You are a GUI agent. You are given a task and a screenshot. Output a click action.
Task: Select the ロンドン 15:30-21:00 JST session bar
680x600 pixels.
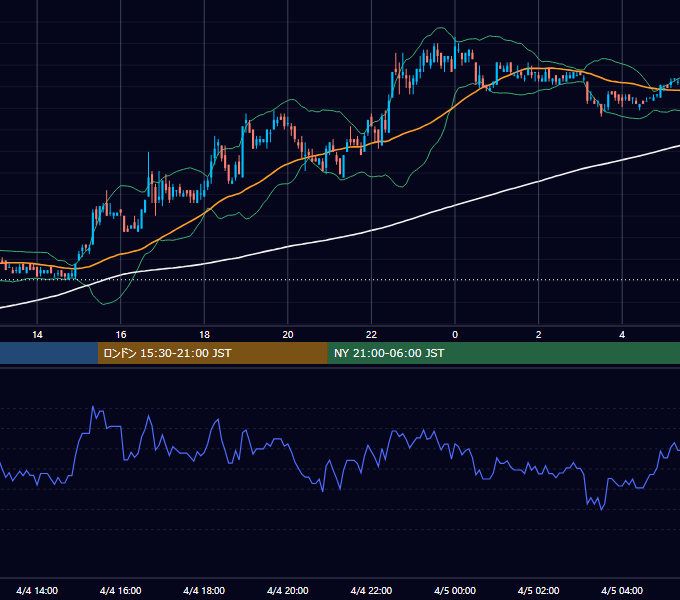point(212,353)
